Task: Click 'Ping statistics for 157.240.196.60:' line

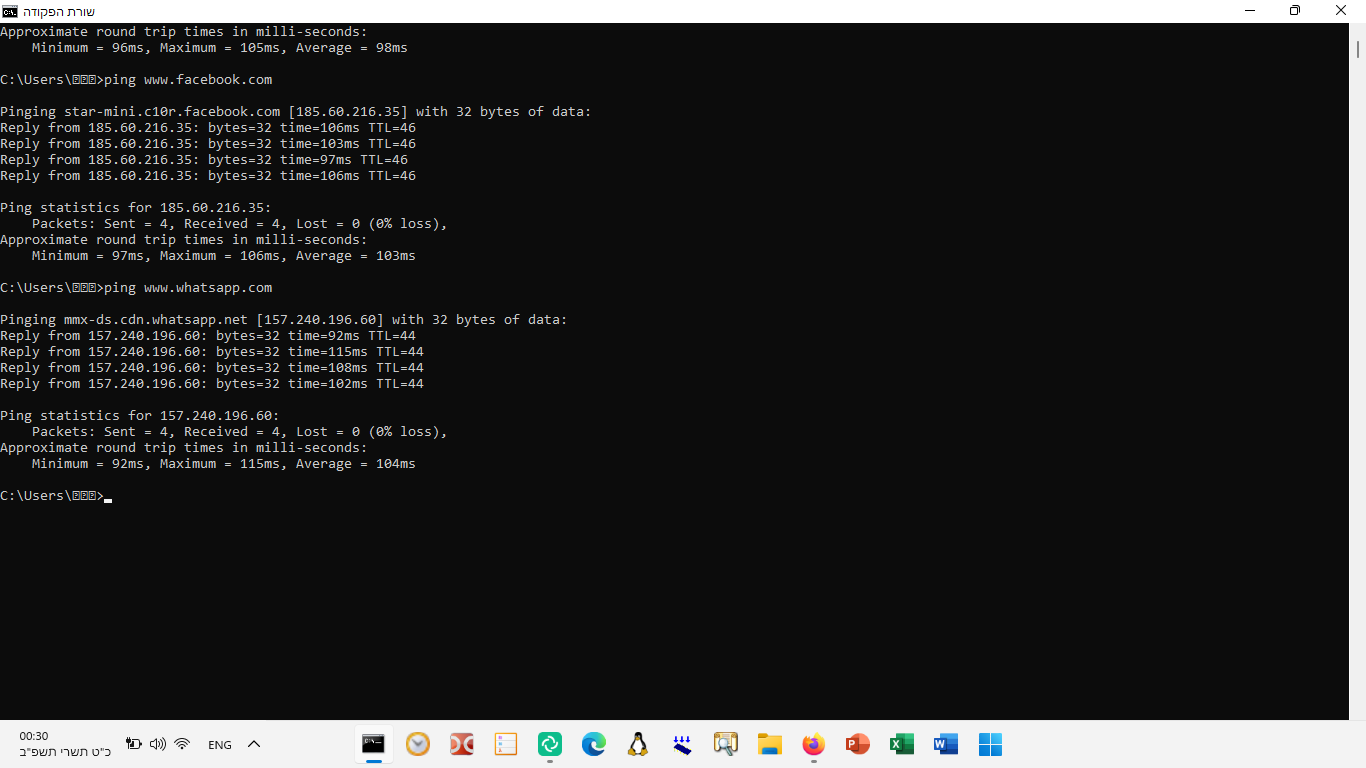Action: (x=140, y=416)
